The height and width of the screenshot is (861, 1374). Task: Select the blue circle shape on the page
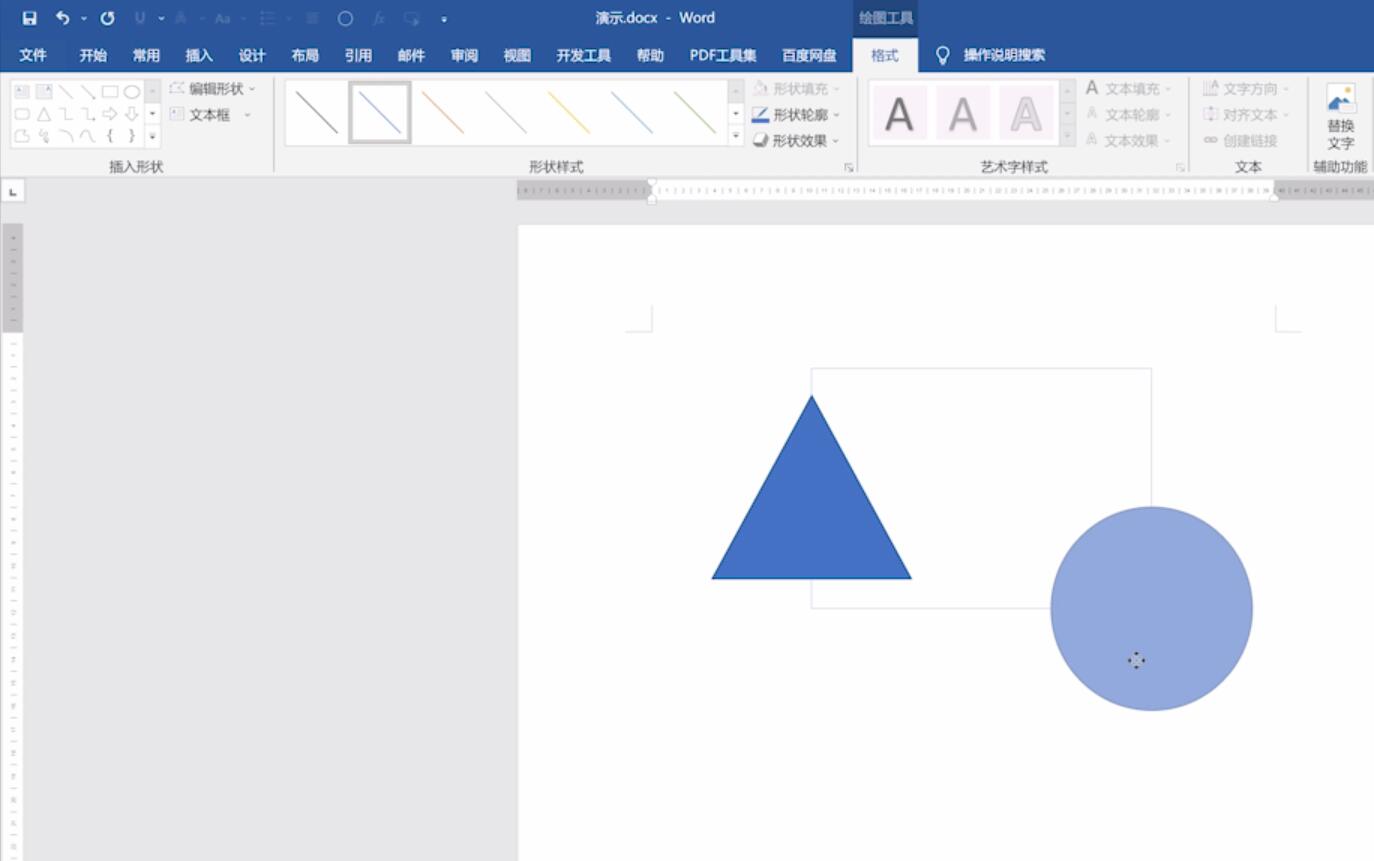coord(1152,609)
